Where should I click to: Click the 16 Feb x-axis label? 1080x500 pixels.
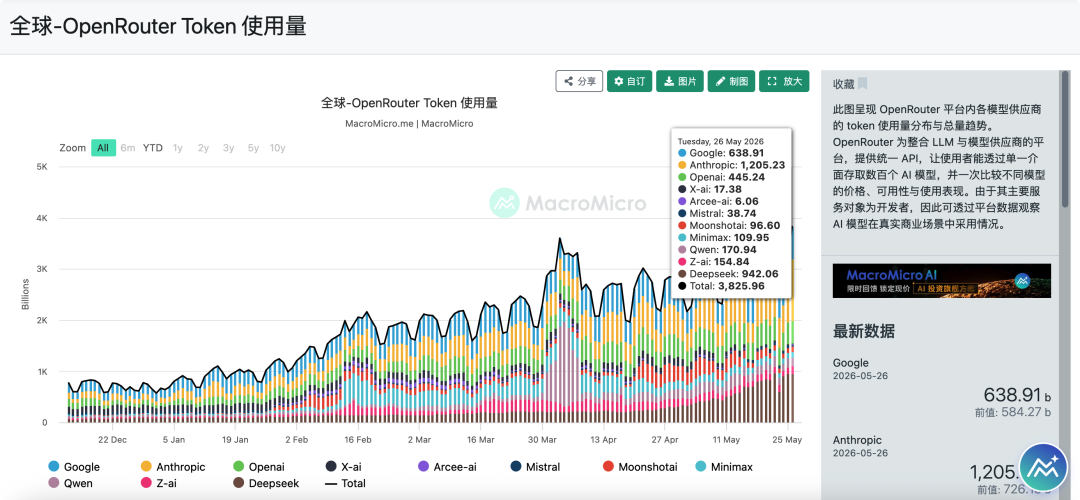click(x=358, y=439)
